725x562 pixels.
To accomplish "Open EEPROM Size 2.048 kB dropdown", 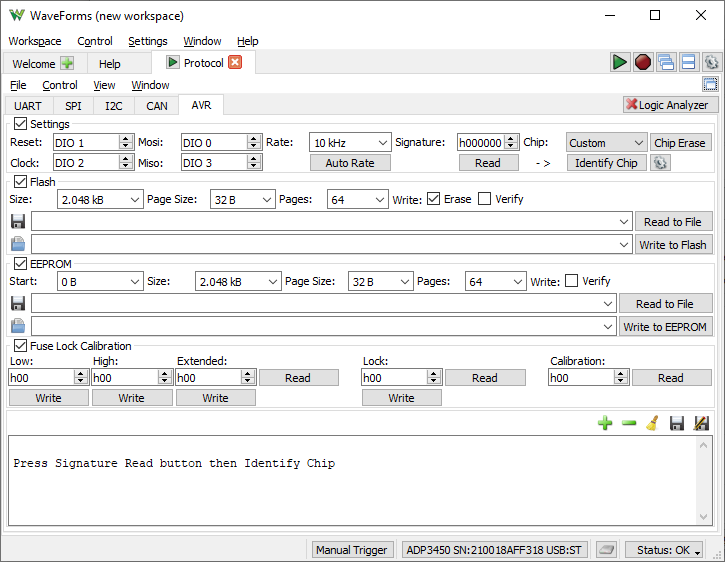I will click(238, 281).
